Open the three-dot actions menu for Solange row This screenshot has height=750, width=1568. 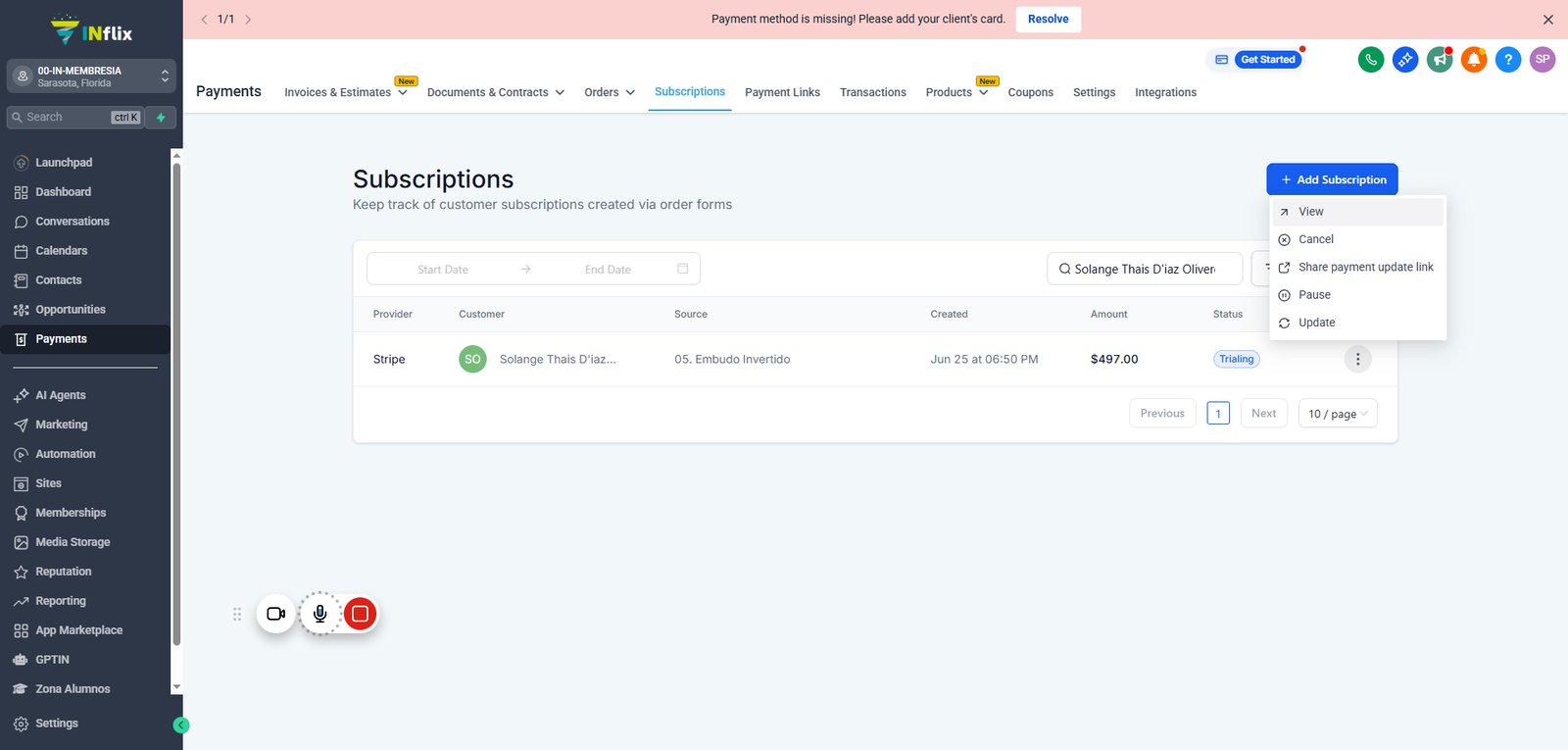pos(1357,359)
